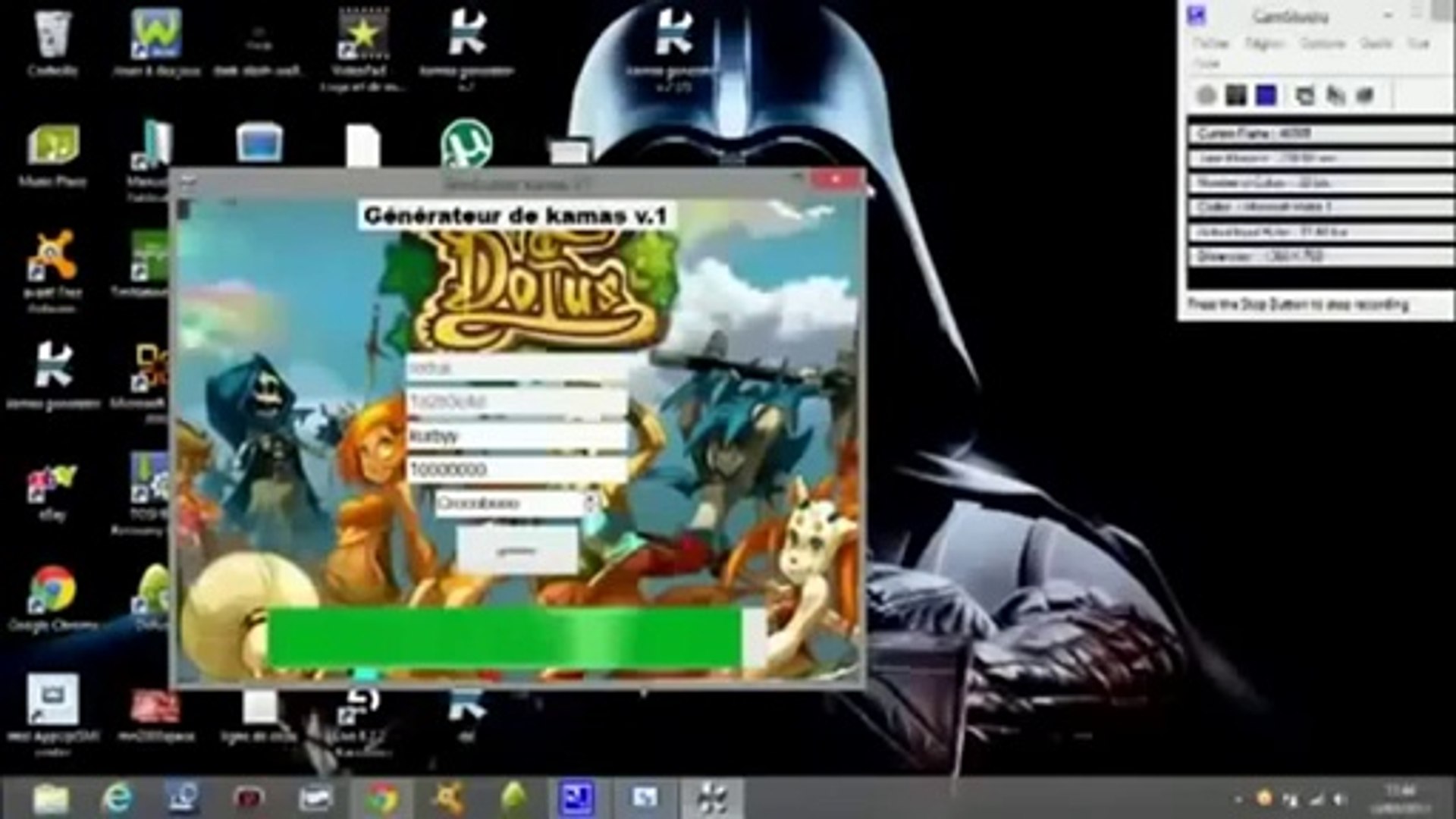
Task: Select the µTorrent desktop icon
Action: click(x=466, y=143)
